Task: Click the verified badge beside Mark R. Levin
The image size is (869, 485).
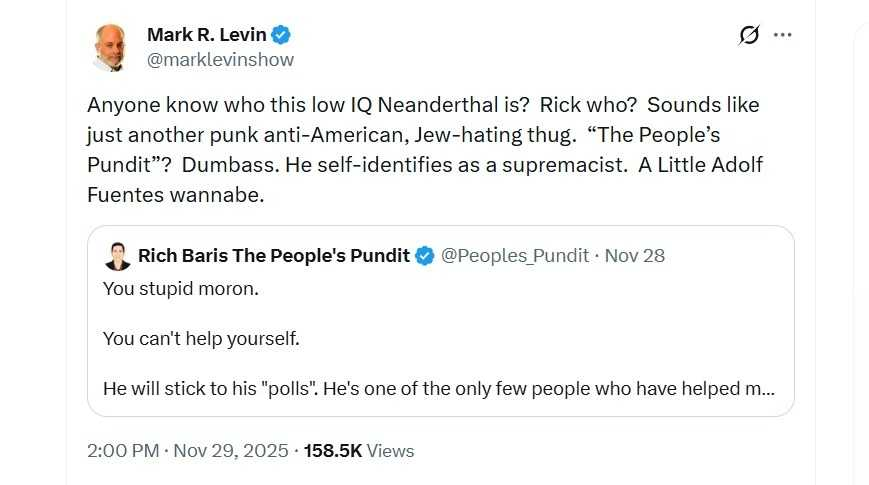Action: [282, 35]
